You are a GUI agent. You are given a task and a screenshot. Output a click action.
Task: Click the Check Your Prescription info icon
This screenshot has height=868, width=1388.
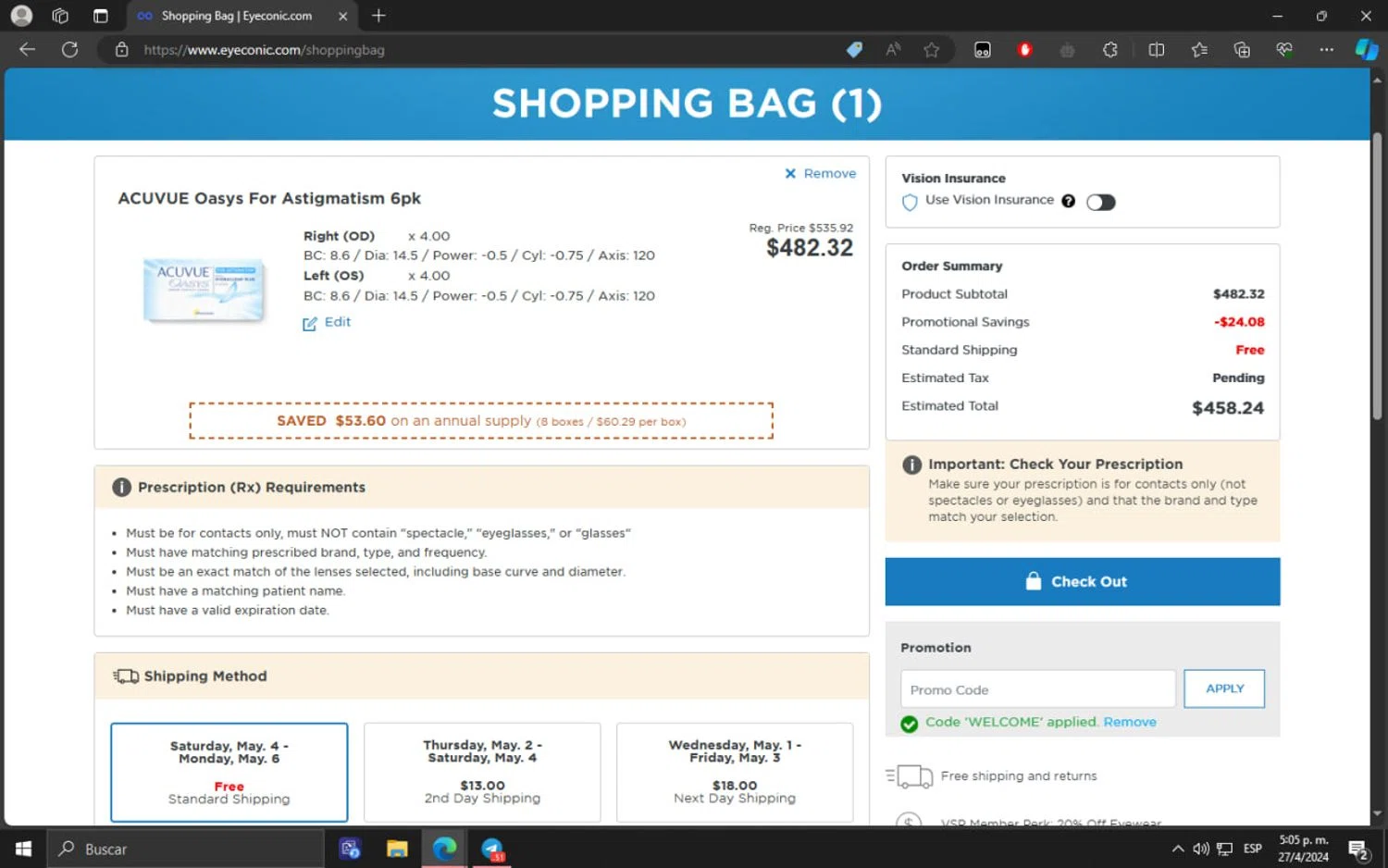(x=911, y=465)
